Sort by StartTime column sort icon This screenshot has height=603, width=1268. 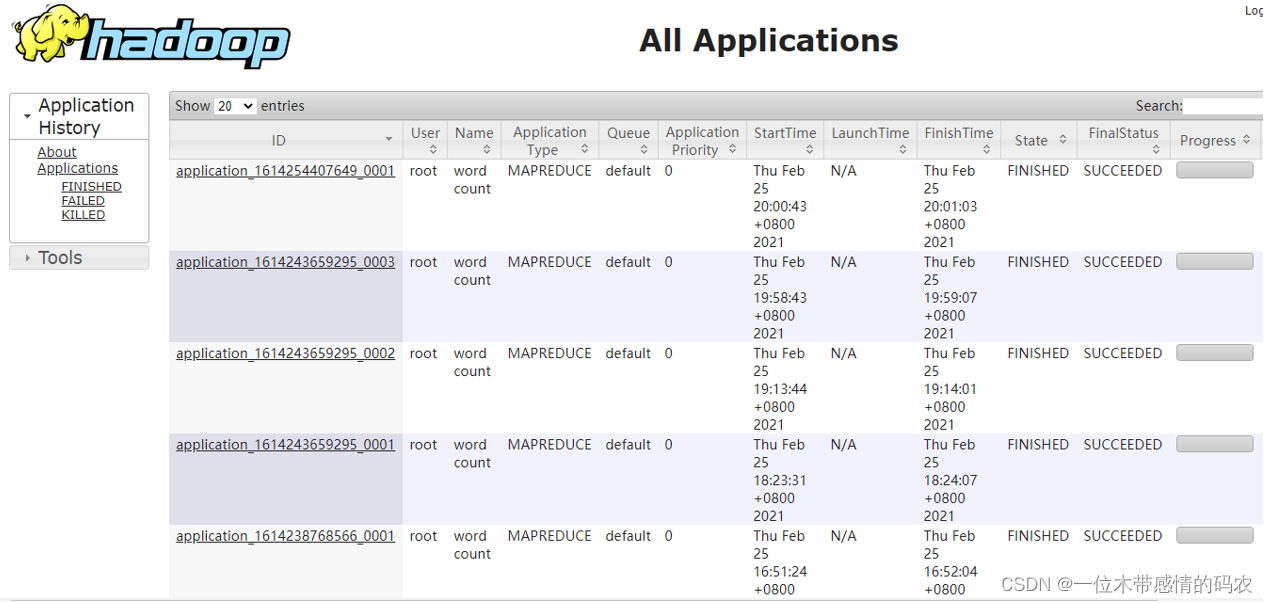point(809,150)
